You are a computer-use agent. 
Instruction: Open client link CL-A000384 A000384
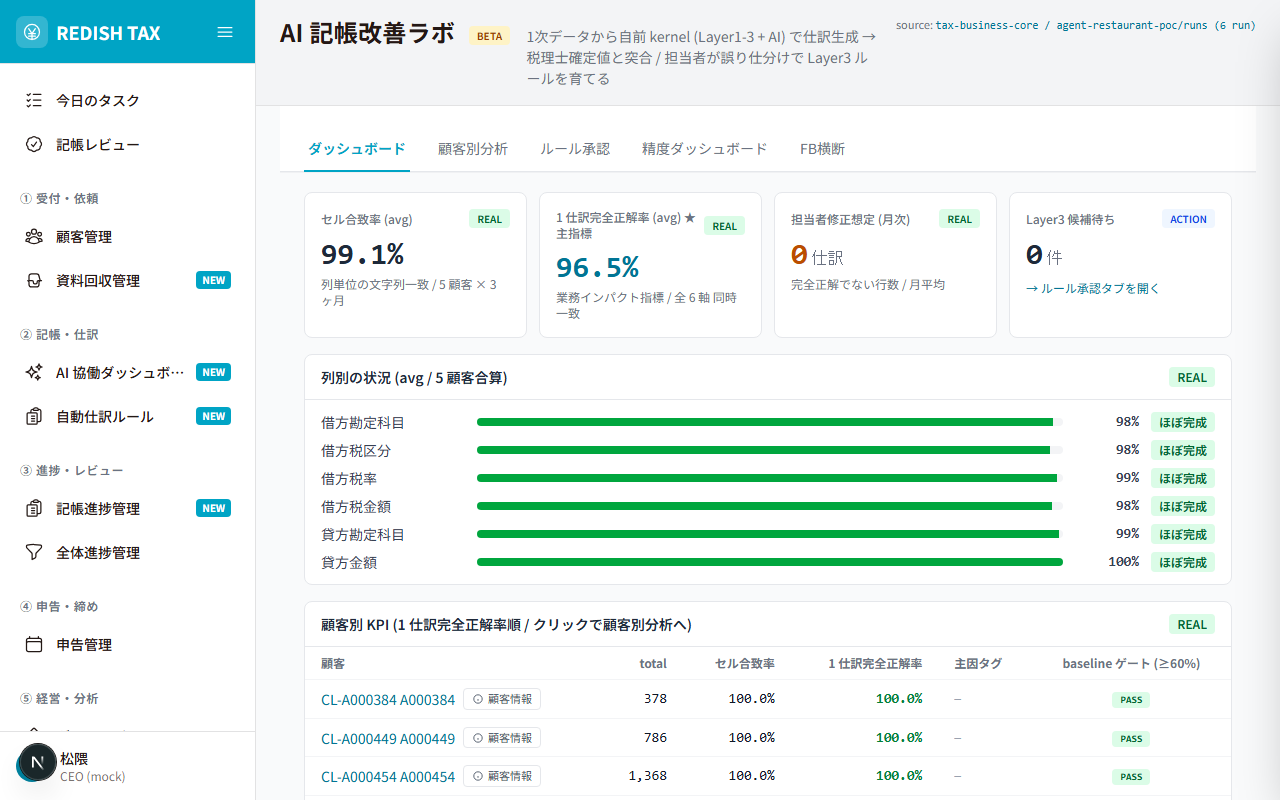(388, 700)
